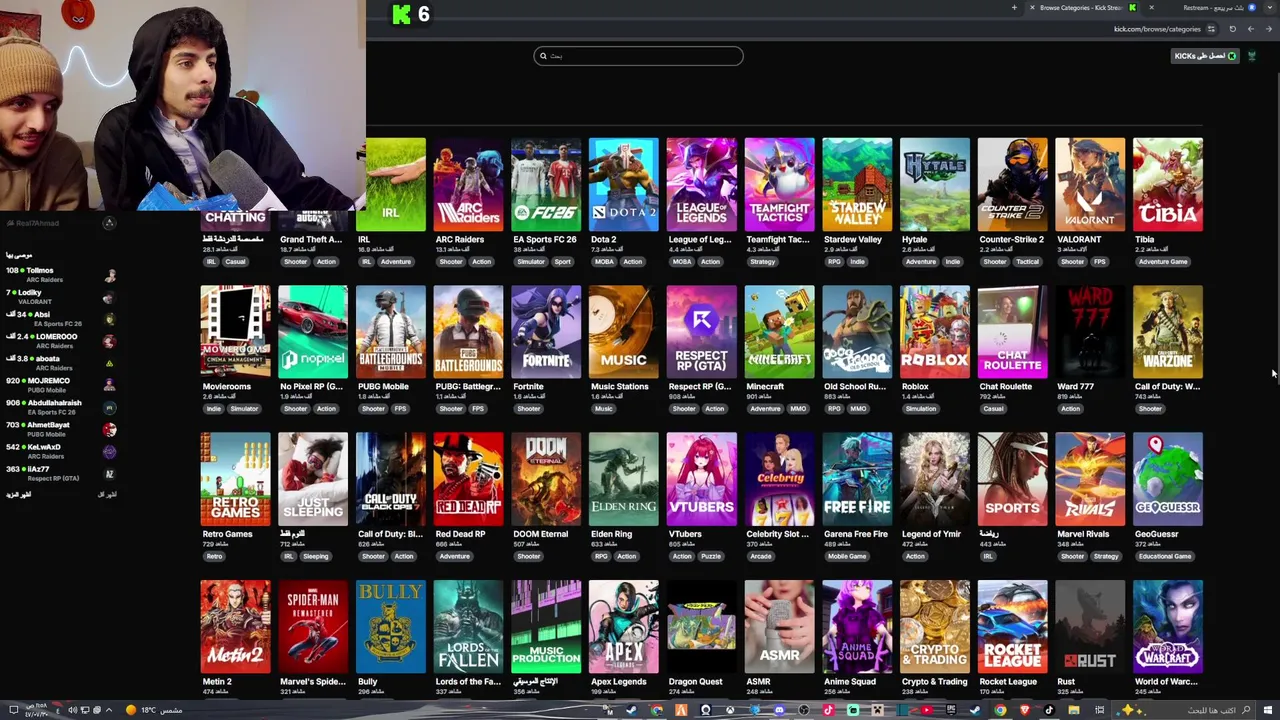This screenshot has height=720, width=1280.
Task: Switch to Browse Categories Kick tab
Action: pos(1085,8)
